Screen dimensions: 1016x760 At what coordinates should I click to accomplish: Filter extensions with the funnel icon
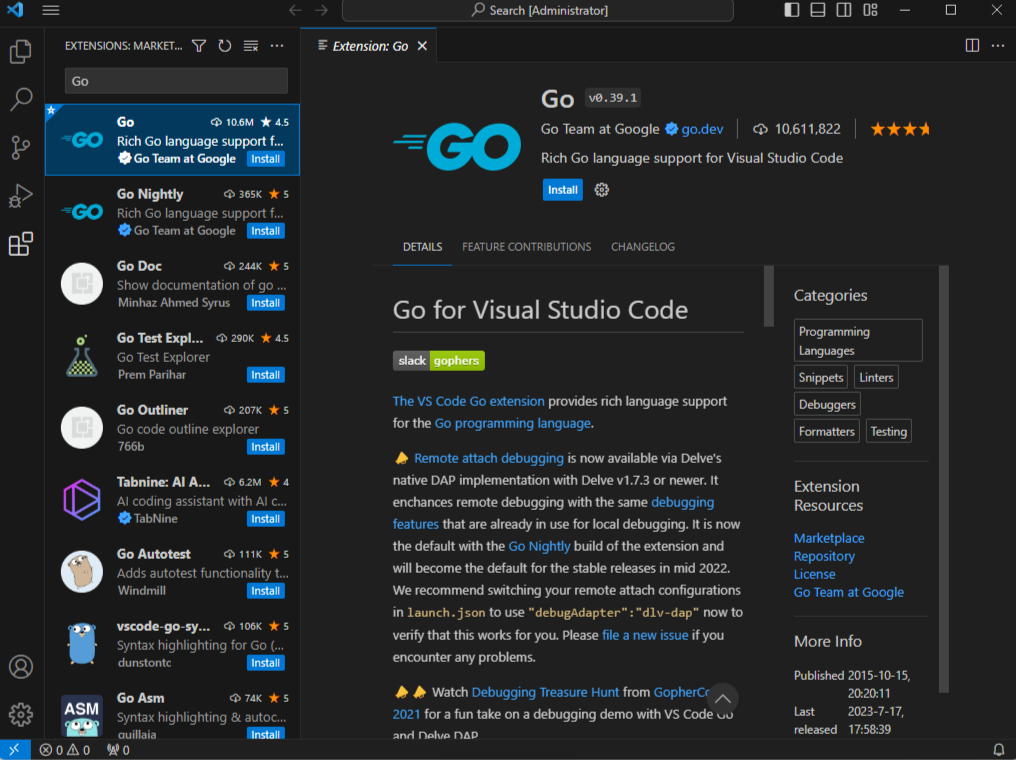(199, 46)
